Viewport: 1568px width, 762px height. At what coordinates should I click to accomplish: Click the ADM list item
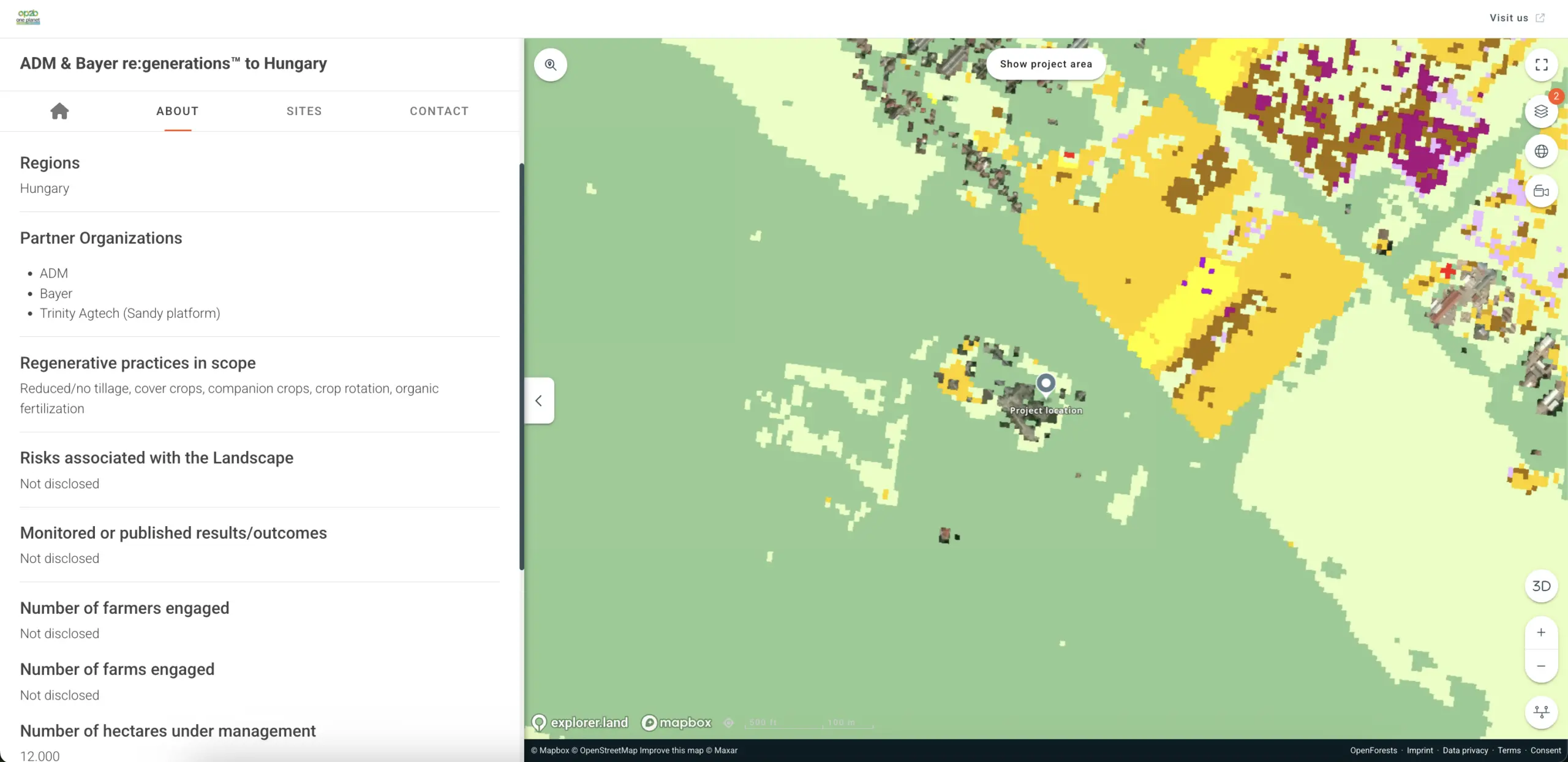coord(54,273)
